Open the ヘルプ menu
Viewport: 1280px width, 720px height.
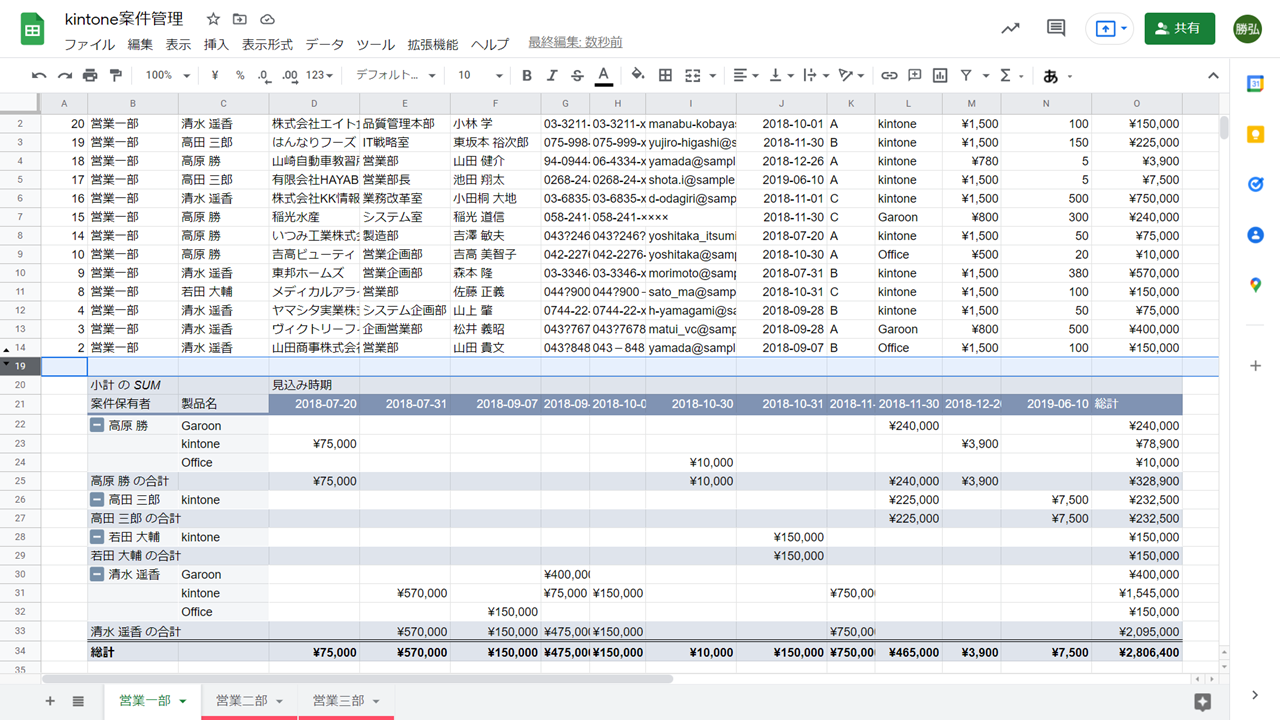tap(490, 44)
